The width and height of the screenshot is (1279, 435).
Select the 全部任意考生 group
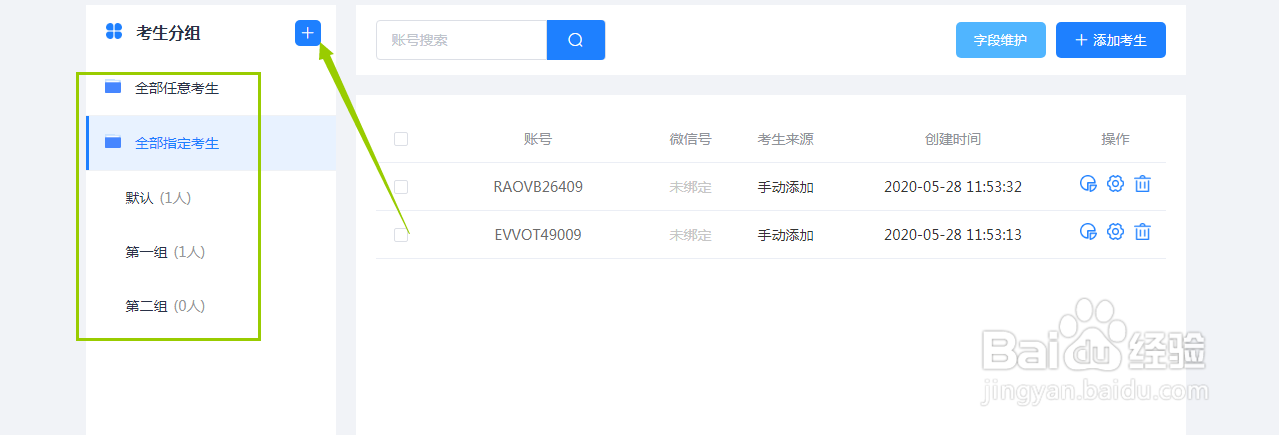[211, 88]
